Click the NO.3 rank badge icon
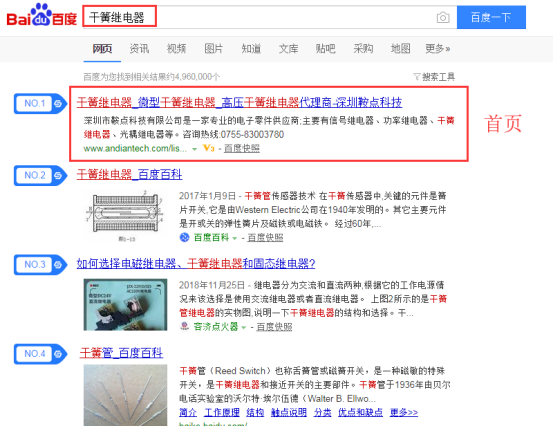This screenshot has height=427, width=554. [40, 265]
